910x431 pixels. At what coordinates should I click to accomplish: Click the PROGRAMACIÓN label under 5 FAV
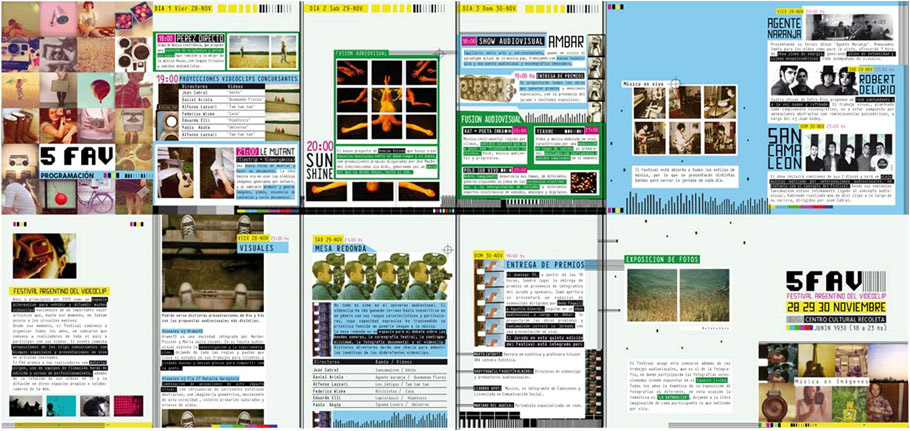coord(67,175)
